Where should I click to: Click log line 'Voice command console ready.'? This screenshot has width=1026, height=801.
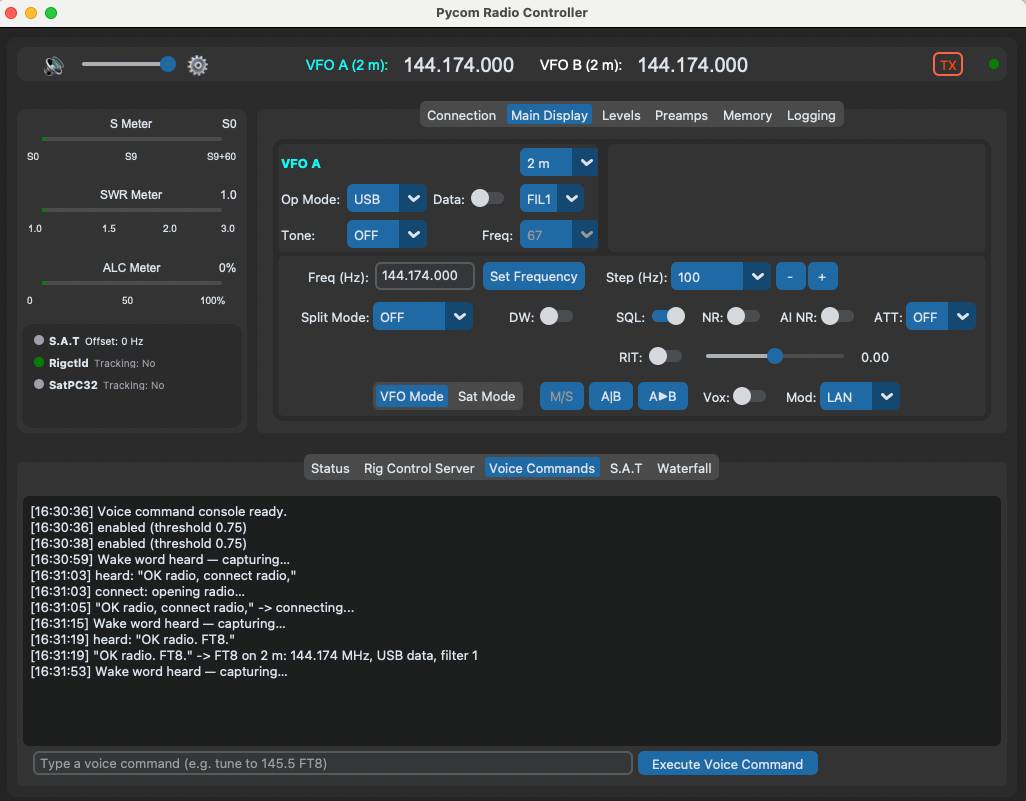coord(158,512)
